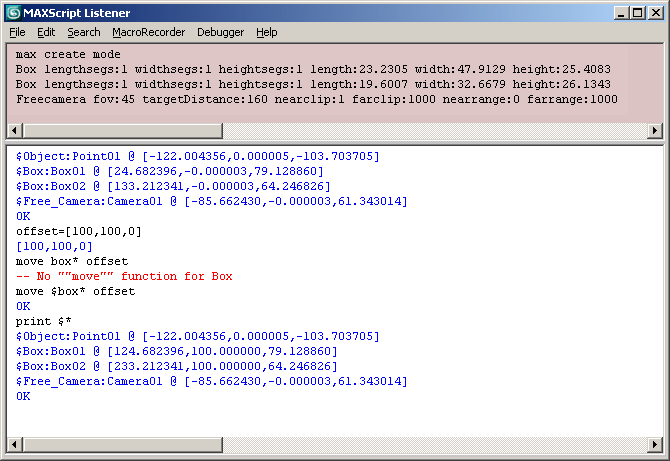
Task: Click the 'move $box* offset' command line
Action: [x=75, y=291]
